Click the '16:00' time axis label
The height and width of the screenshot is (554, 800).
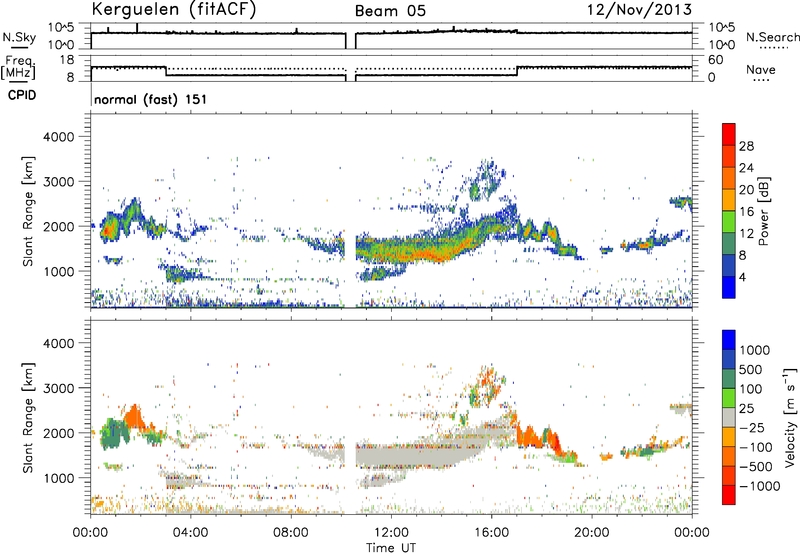point(491,533)
